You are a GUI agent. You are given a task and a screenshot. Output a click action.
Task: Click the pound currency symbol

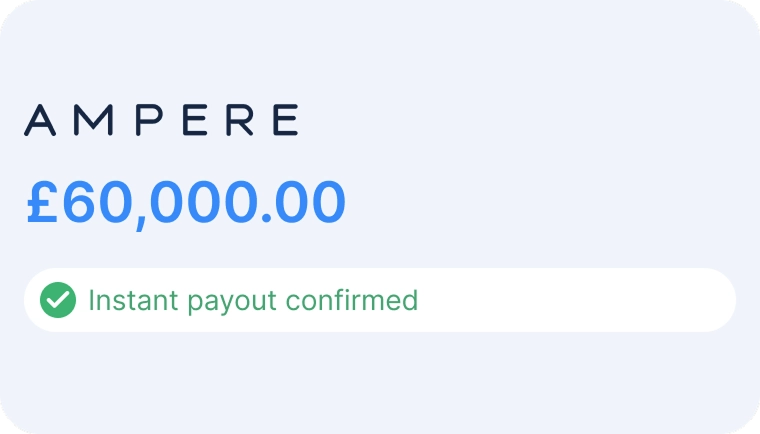(x=41, y=203)
